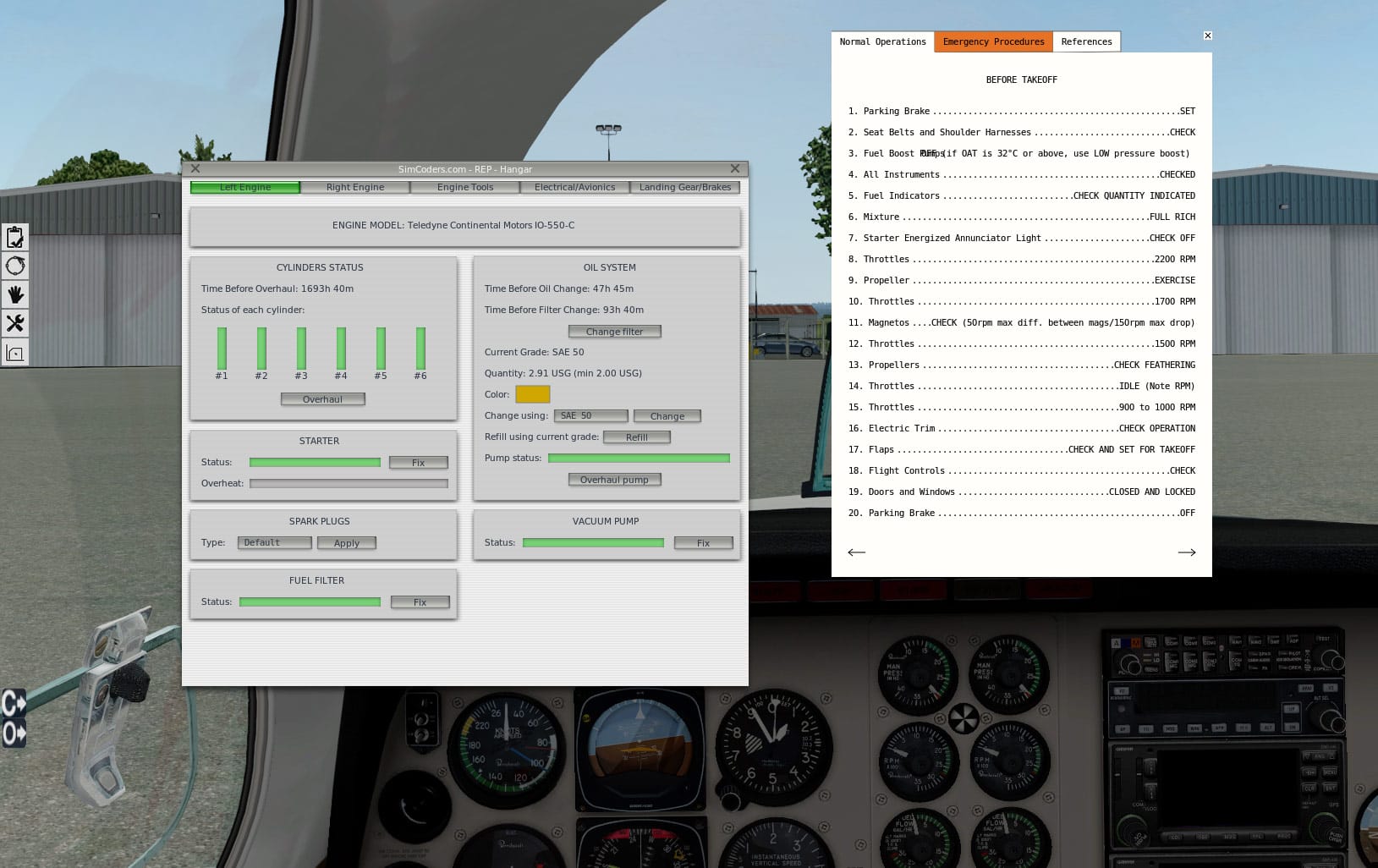Image resolution: width=1378 pixels, height=868 pixels.
Task: Open maintenance wrench and screwdriver icon
Action: tap(15, 323)
